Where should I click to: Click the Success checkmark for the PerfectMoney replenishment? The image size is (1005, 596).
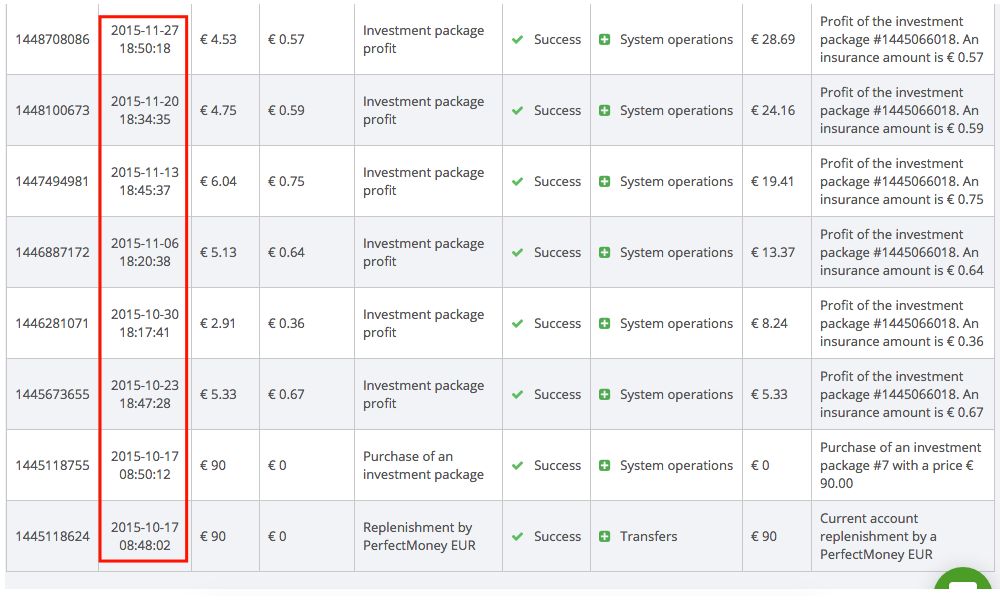coord(517,537)
